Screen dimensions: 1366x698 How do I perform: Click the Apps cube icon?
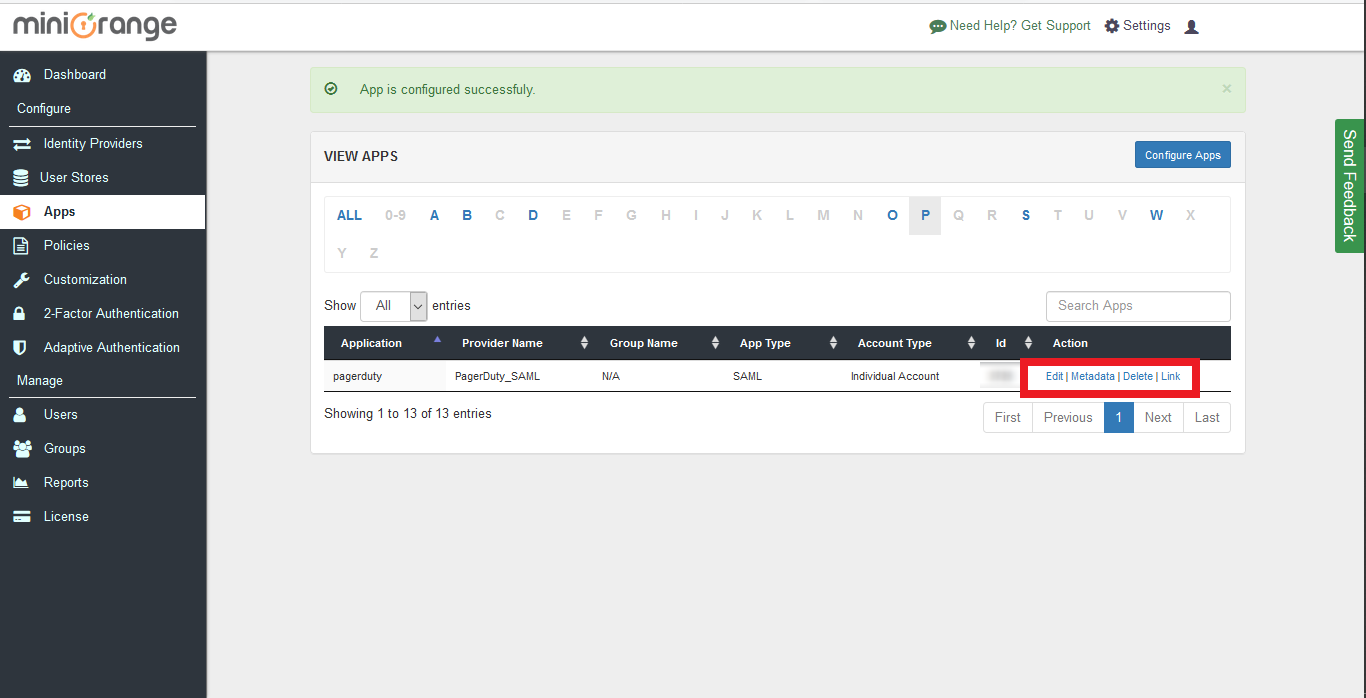click(x=22, y=212)
